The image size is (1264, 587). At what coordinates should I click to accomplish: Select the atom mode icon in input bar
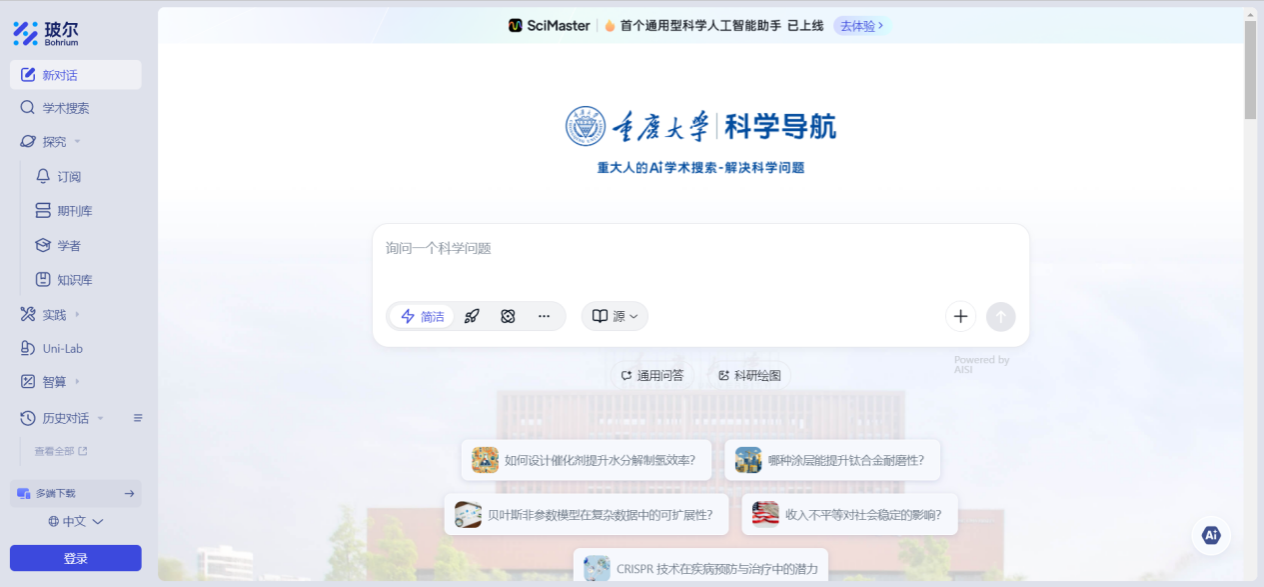tap(508, 316)
